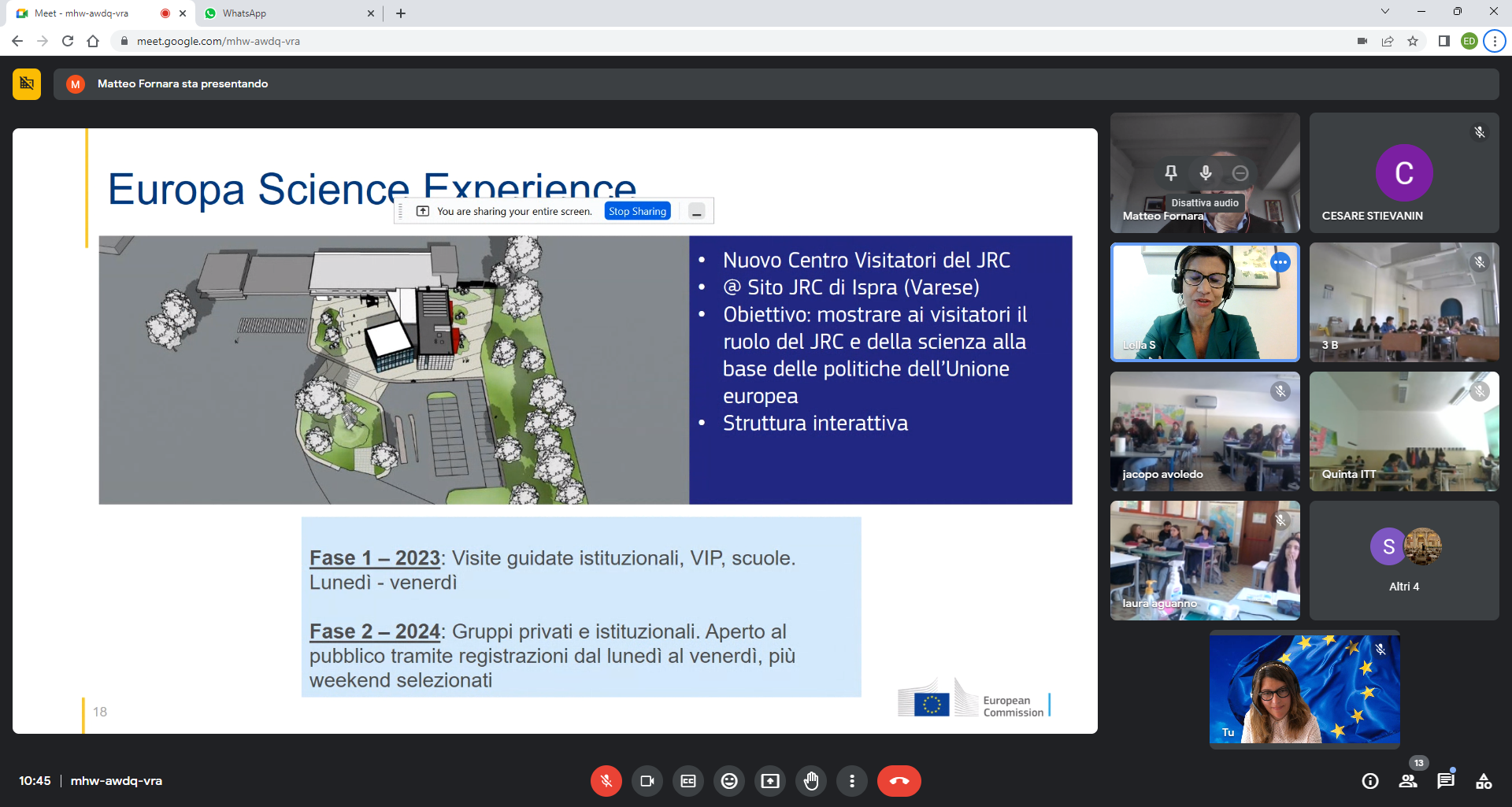Click your own Tu self-view tile

pyautogui.click(x=1305, y=690)
